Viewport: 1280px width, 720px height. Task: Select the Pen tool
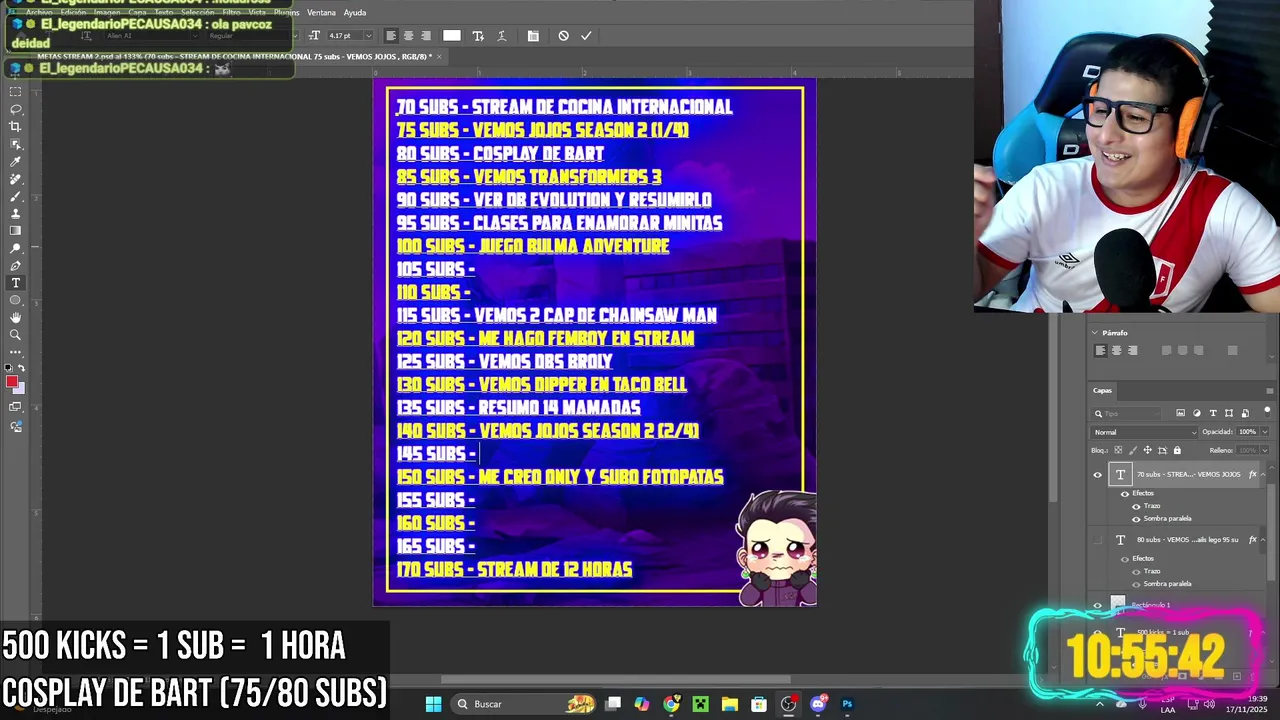tap(15, 266)
